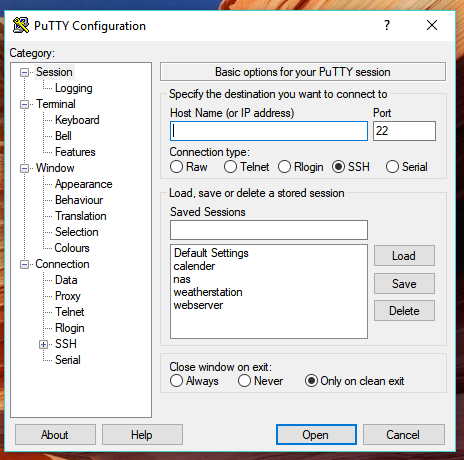Open the Data category
The height and width of the screenshot is (460, 464).
click(x=66, y=280)
